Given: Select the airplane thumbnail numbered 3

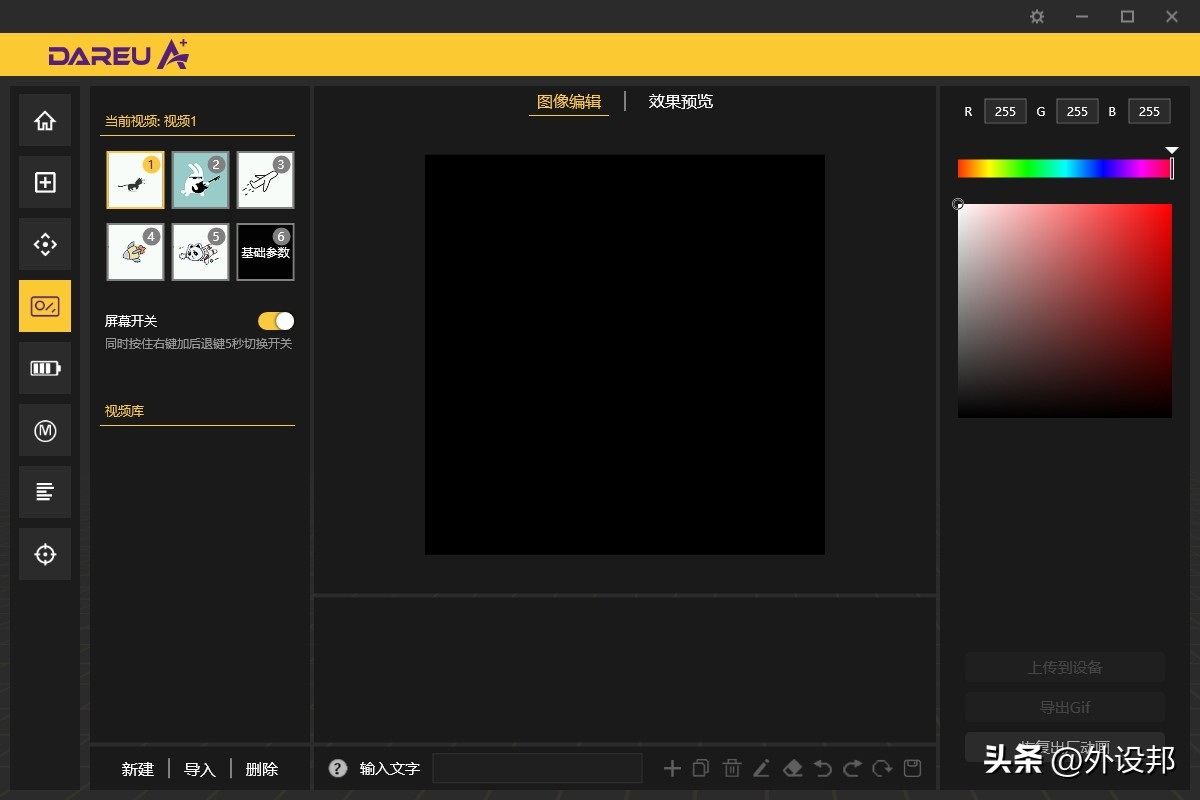Looking at the screenshot, I should pyautogui.click(x=265, y=180).
